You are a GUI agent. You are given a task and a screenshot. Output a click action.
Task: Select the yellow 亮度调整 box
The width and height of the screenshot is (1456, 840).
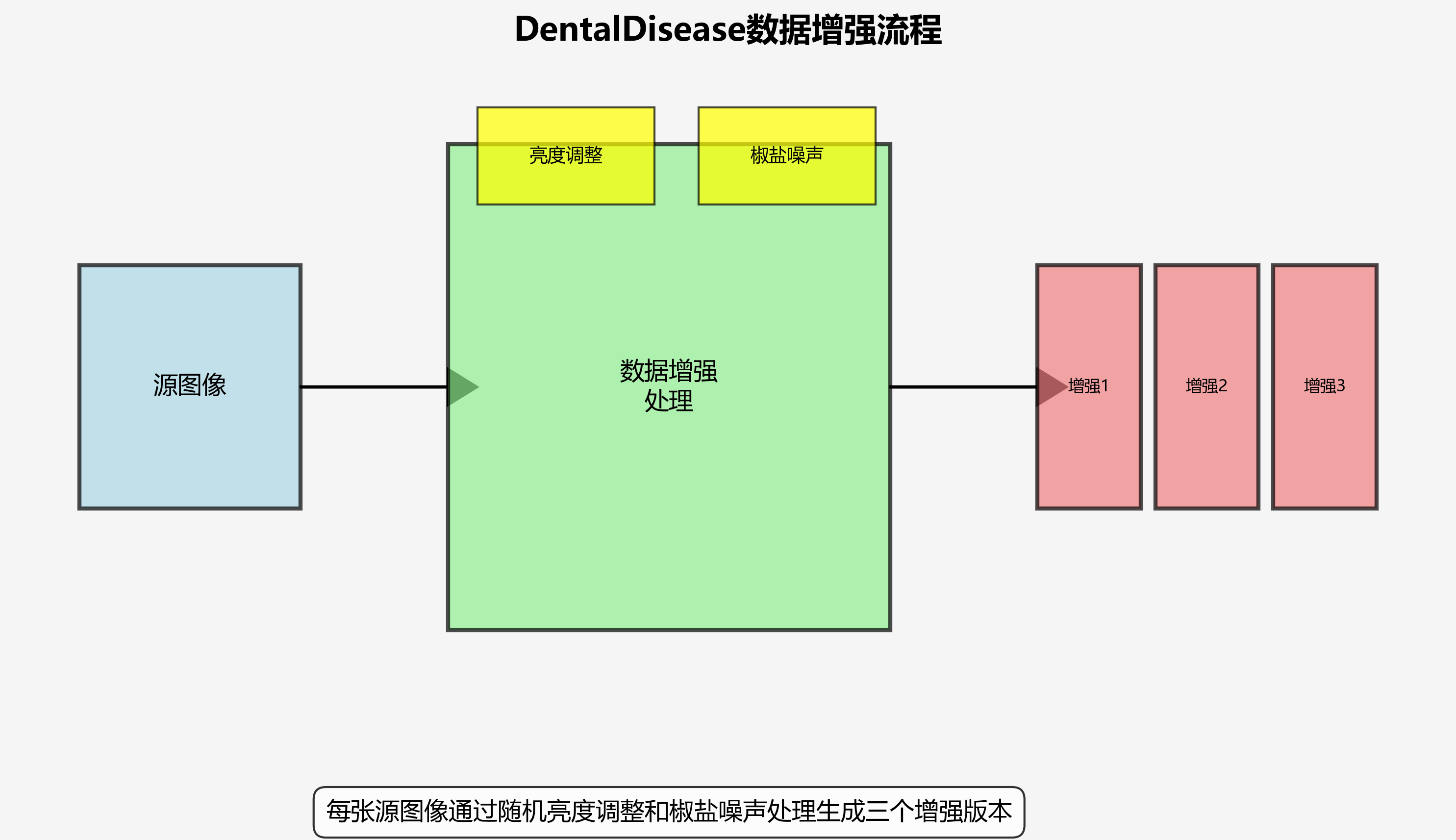coord(565,179)
